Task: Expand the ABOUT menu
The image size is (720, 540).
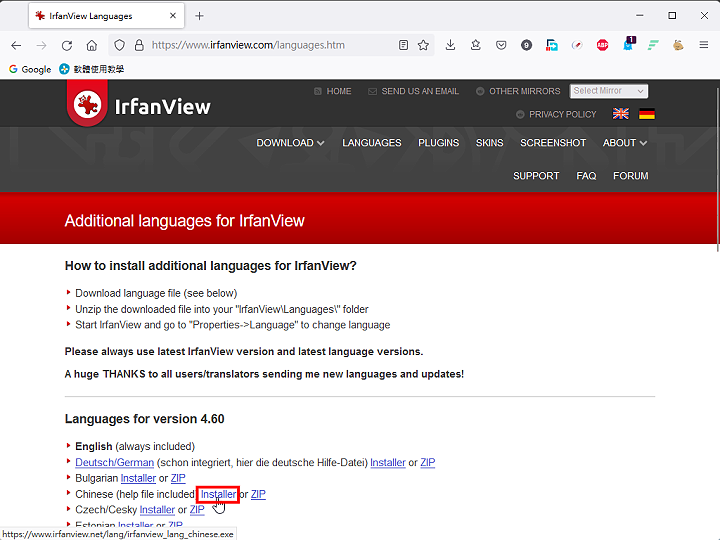Action: pos(625,143)
